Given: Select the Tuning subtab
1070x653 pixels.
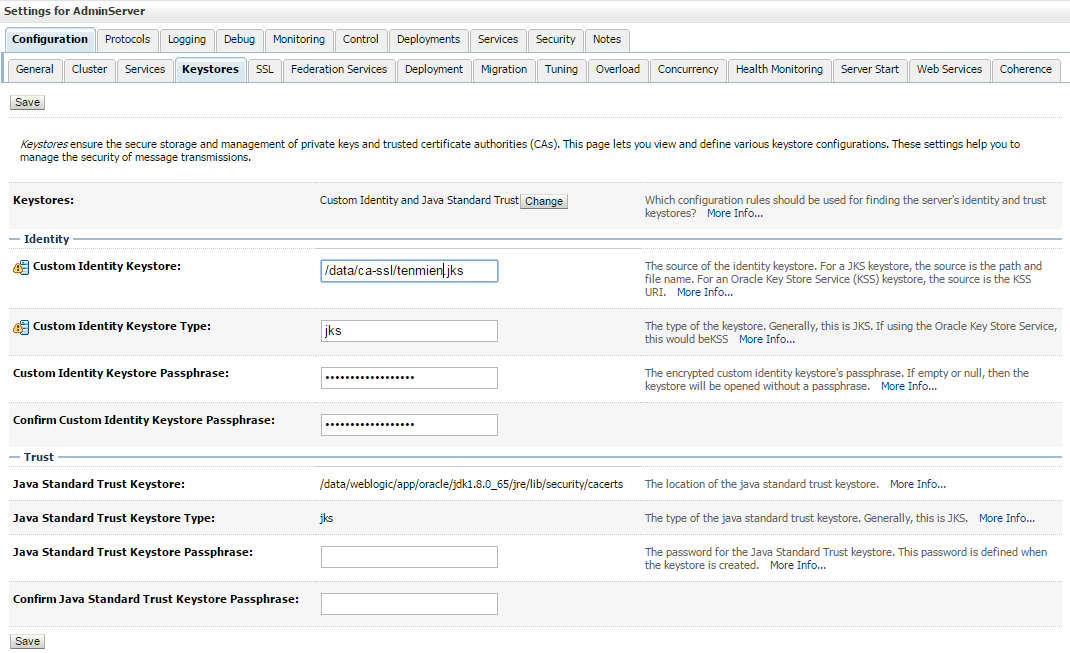Looking at the screenshot, I should [x=562, y=70].
